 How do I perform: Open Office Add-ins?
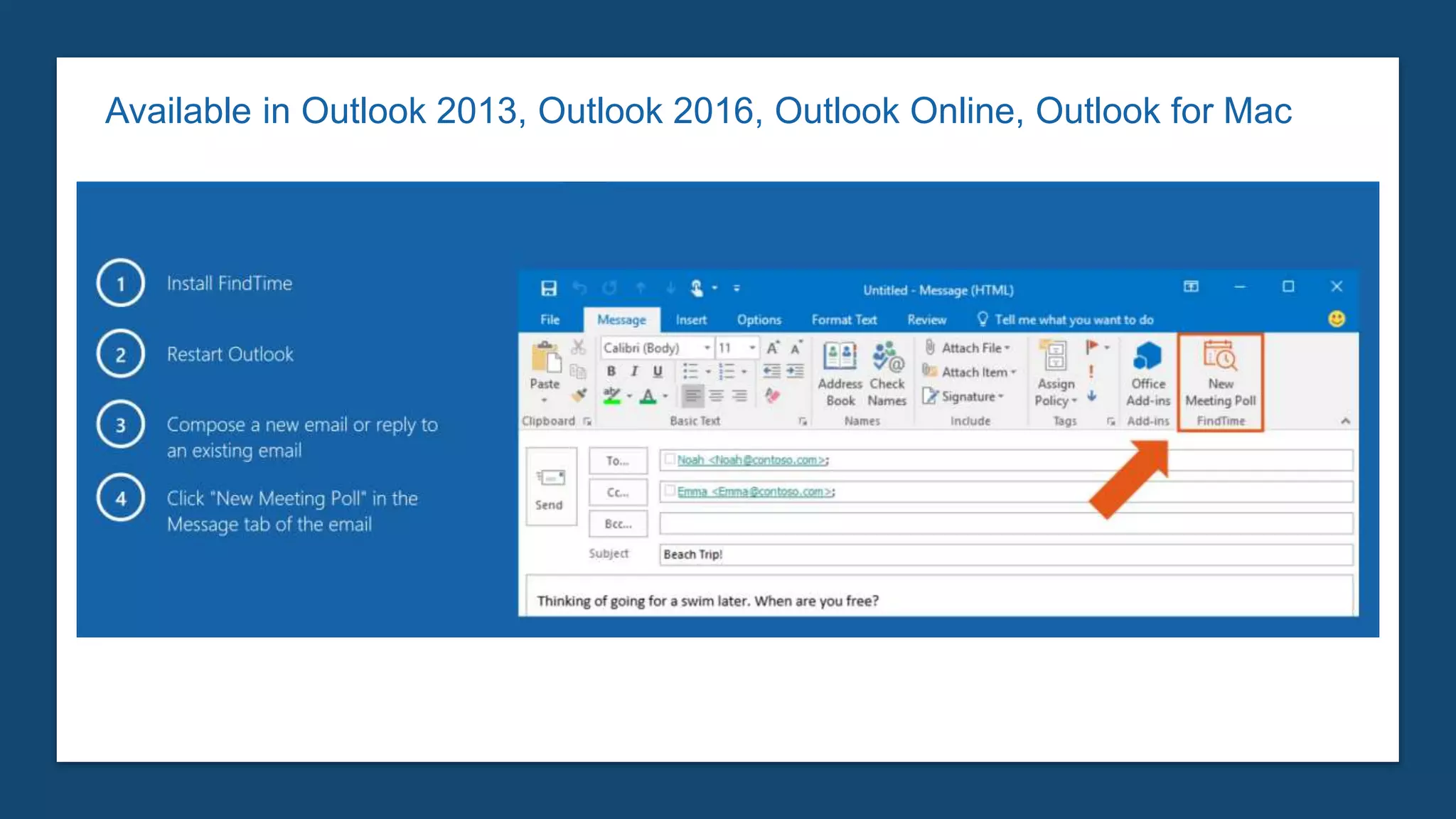(1148, 375)
